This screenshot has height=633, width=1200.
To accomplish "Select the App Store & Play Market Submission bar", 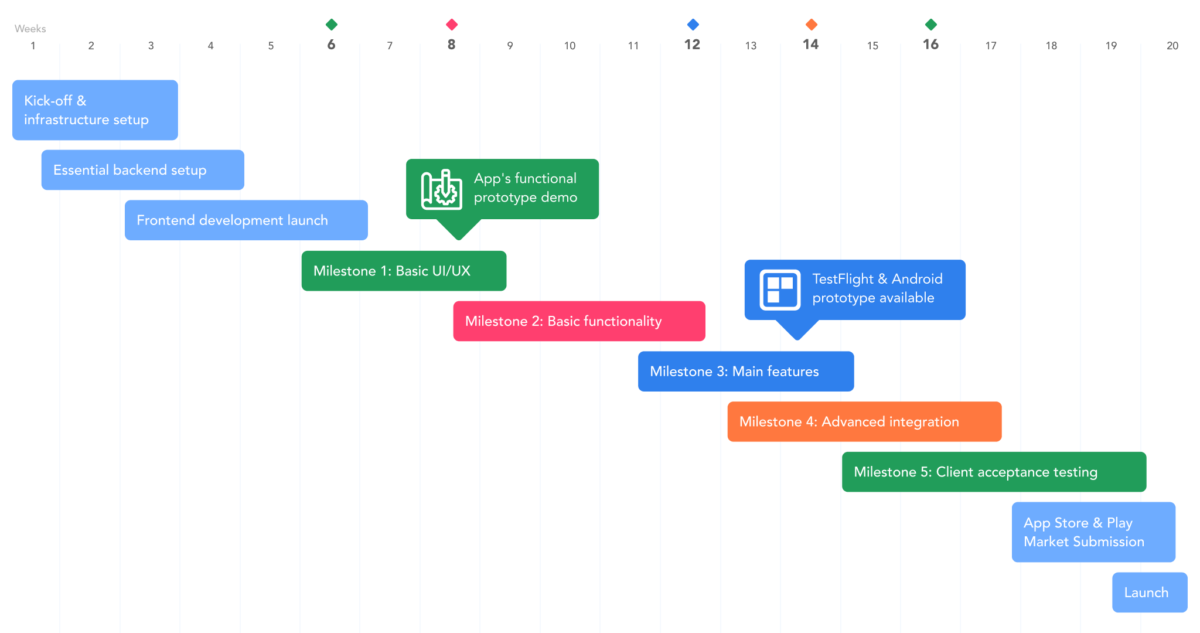I will pyautogui.click(x=1093, y=532).
